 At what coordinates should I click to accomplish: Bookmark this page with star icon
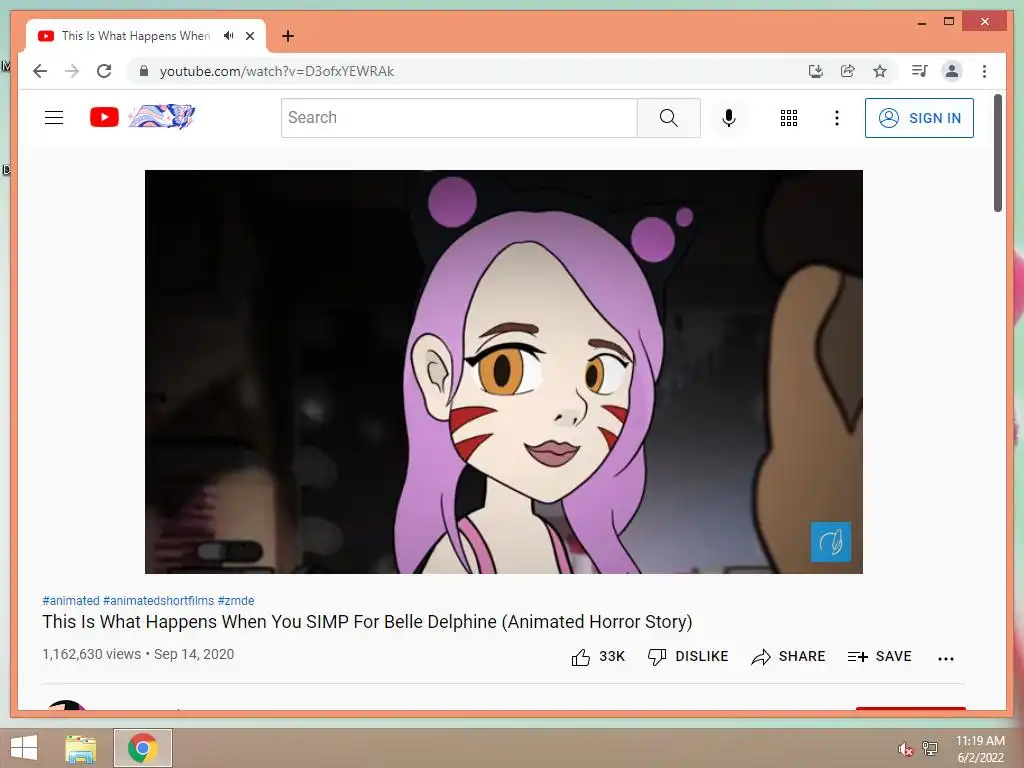tap(880, 71)
